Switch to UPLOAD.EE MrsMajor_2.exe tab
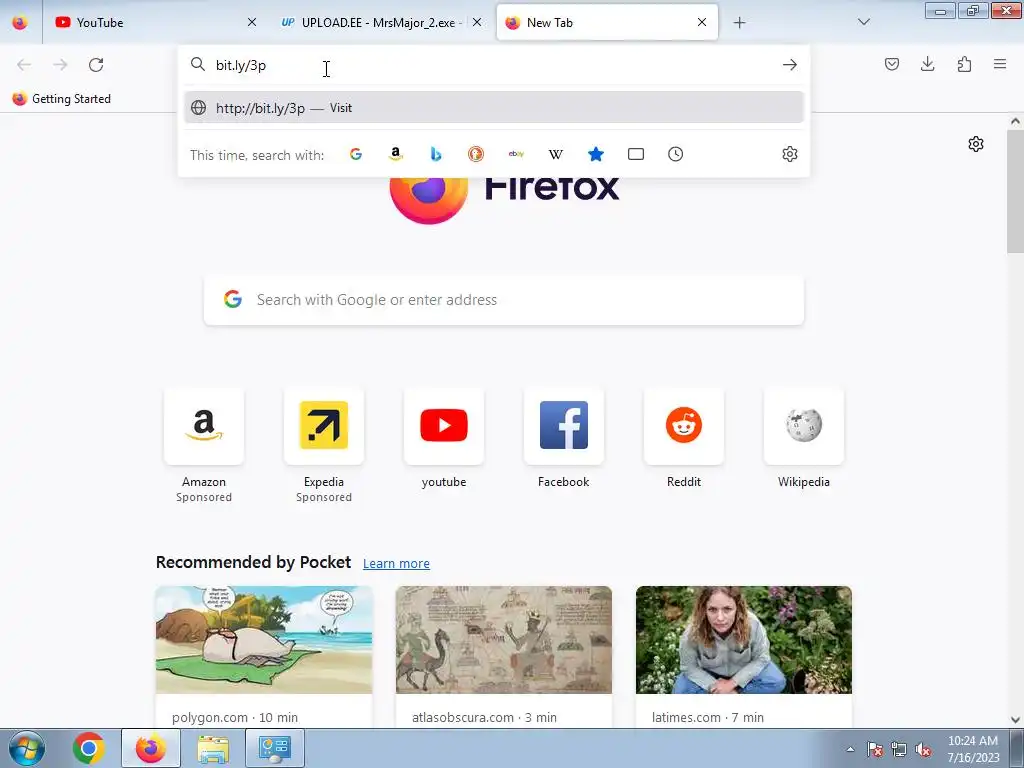 pos(381,22)
